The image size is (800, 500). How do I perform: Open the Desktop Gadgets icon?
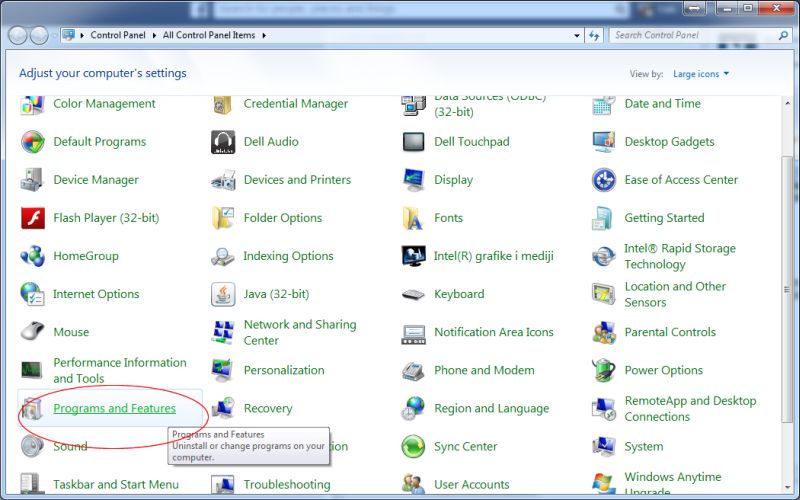coord(604,142)
